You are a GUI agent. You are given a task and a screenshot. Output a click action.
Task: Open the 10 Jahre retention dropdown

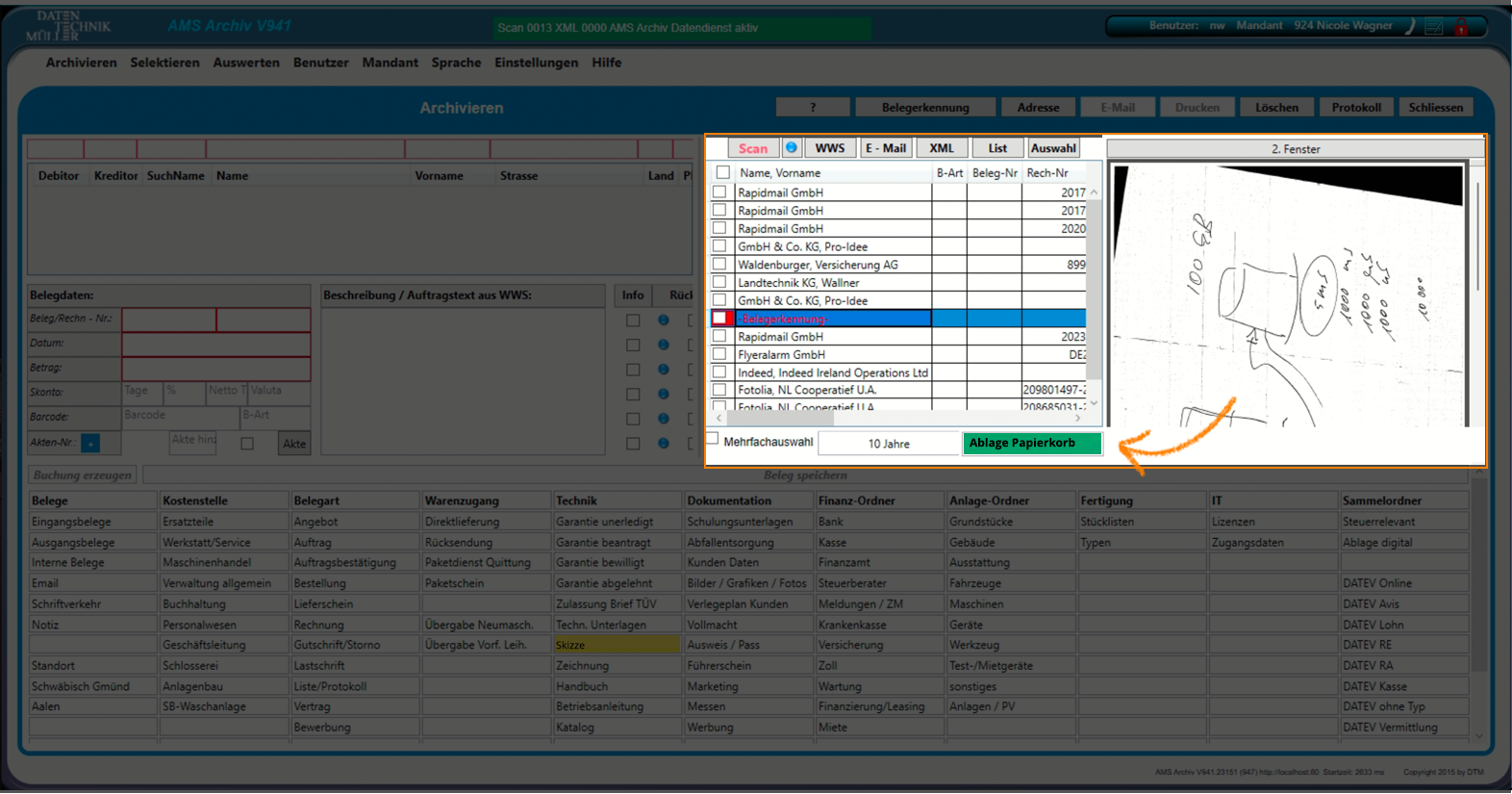[889, 444]
